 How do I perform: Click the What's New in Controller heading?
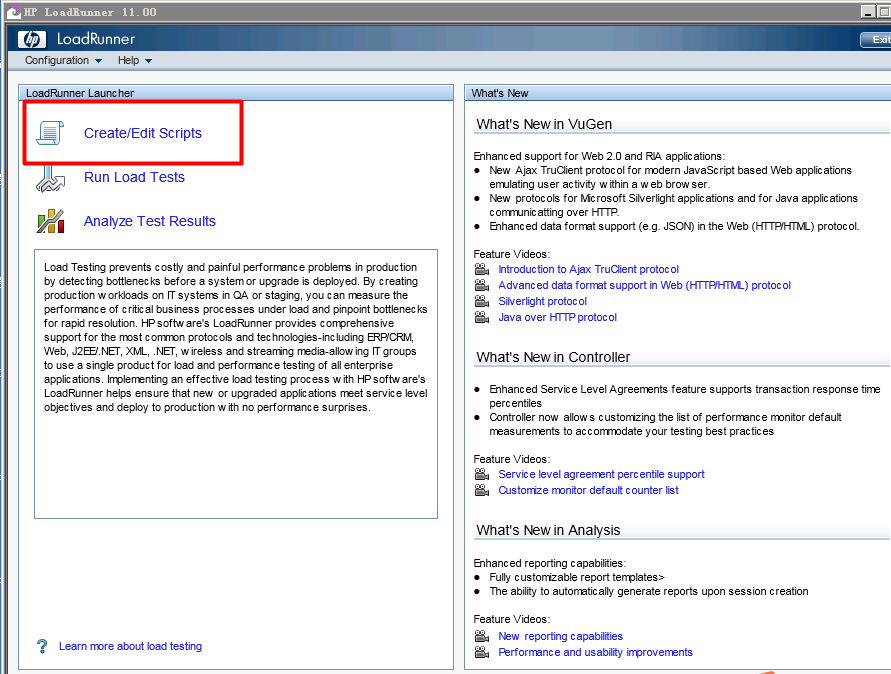coord(553,357)
